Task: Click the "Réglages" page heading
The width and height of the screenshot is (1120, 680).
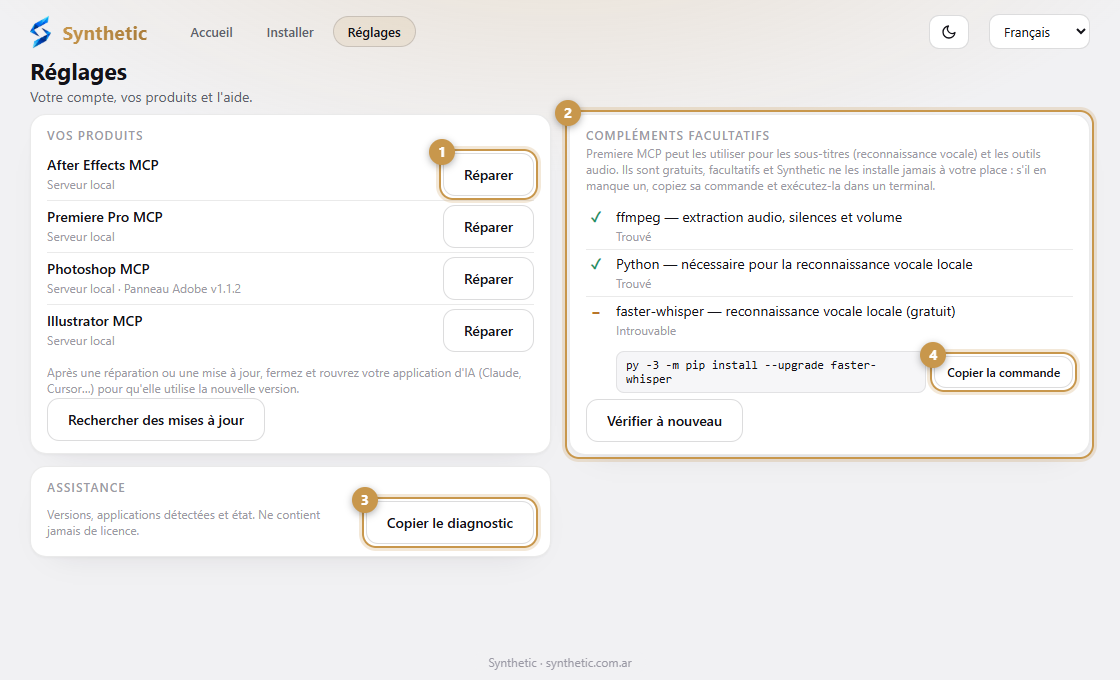Action: pyautogui.click(x=79, y=72)
